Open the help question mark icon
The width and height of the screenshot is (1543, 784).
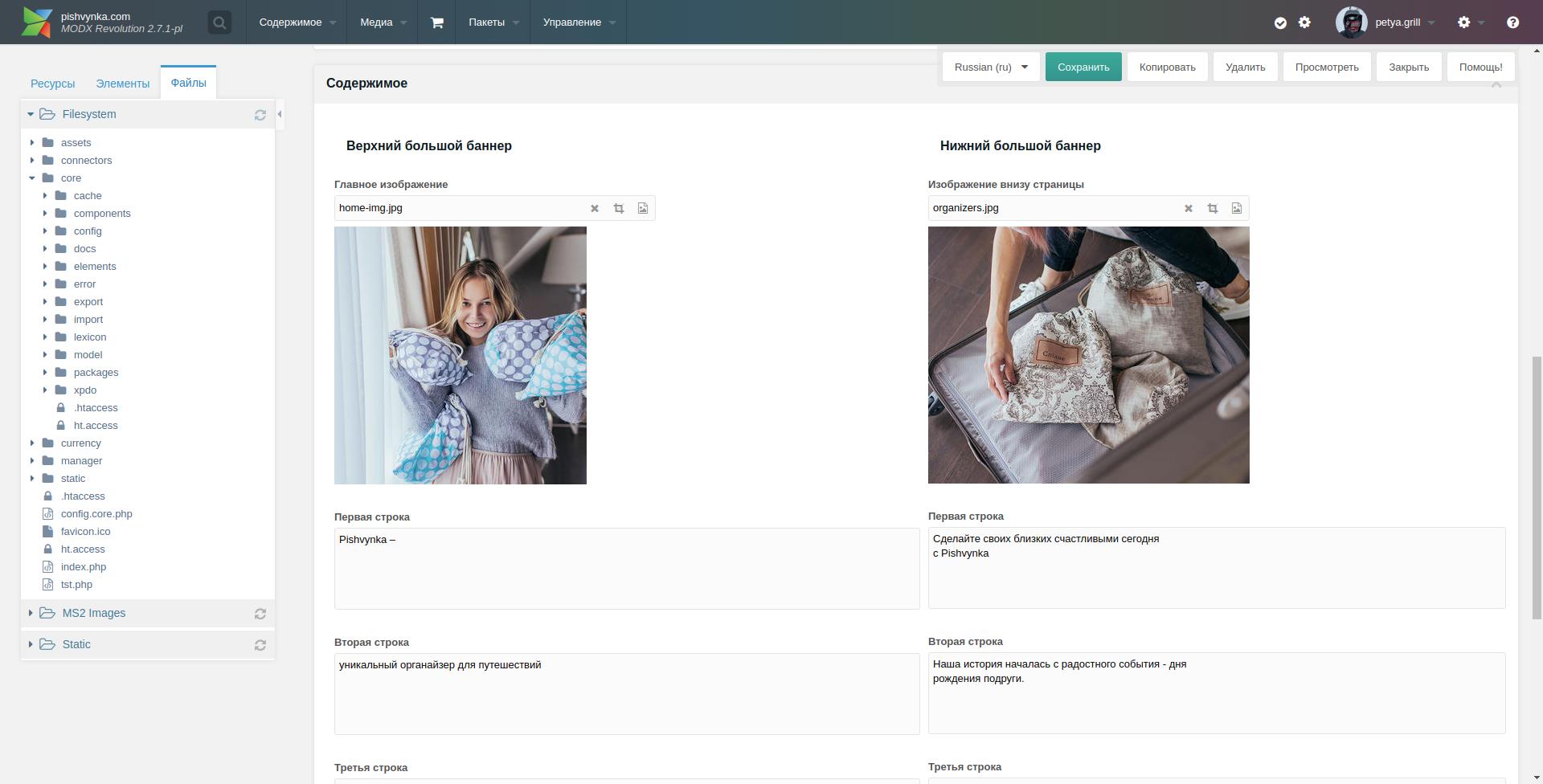point(1512,22)
